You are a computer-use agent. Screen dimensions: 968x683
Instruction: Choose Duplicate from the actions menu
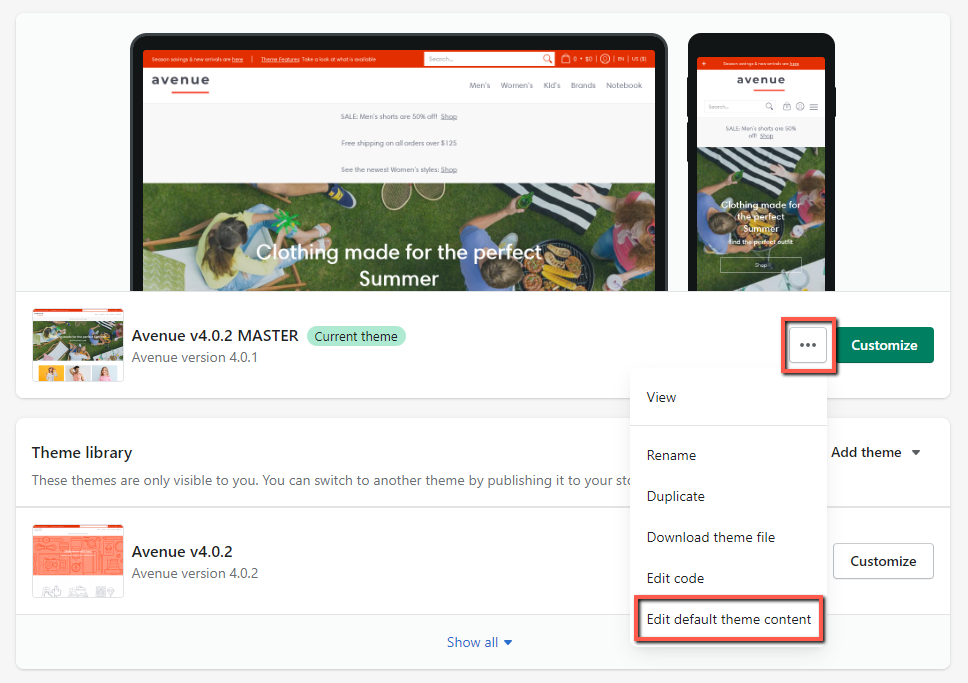(675, 496)
